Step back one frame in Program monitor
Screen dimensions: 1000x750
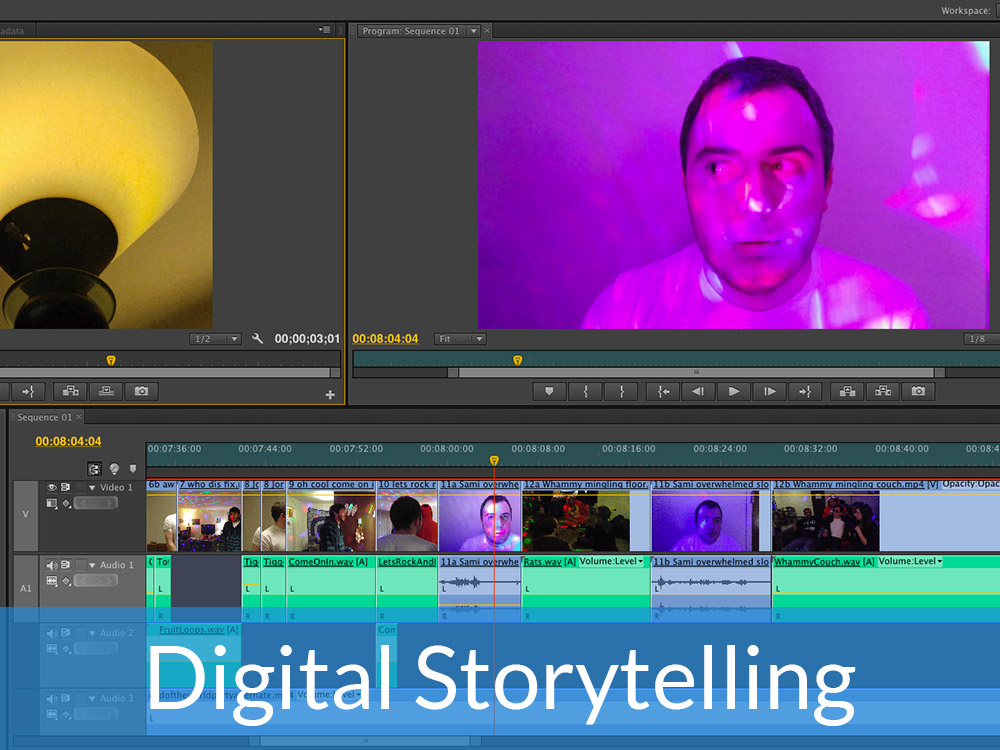click(698, 391)
